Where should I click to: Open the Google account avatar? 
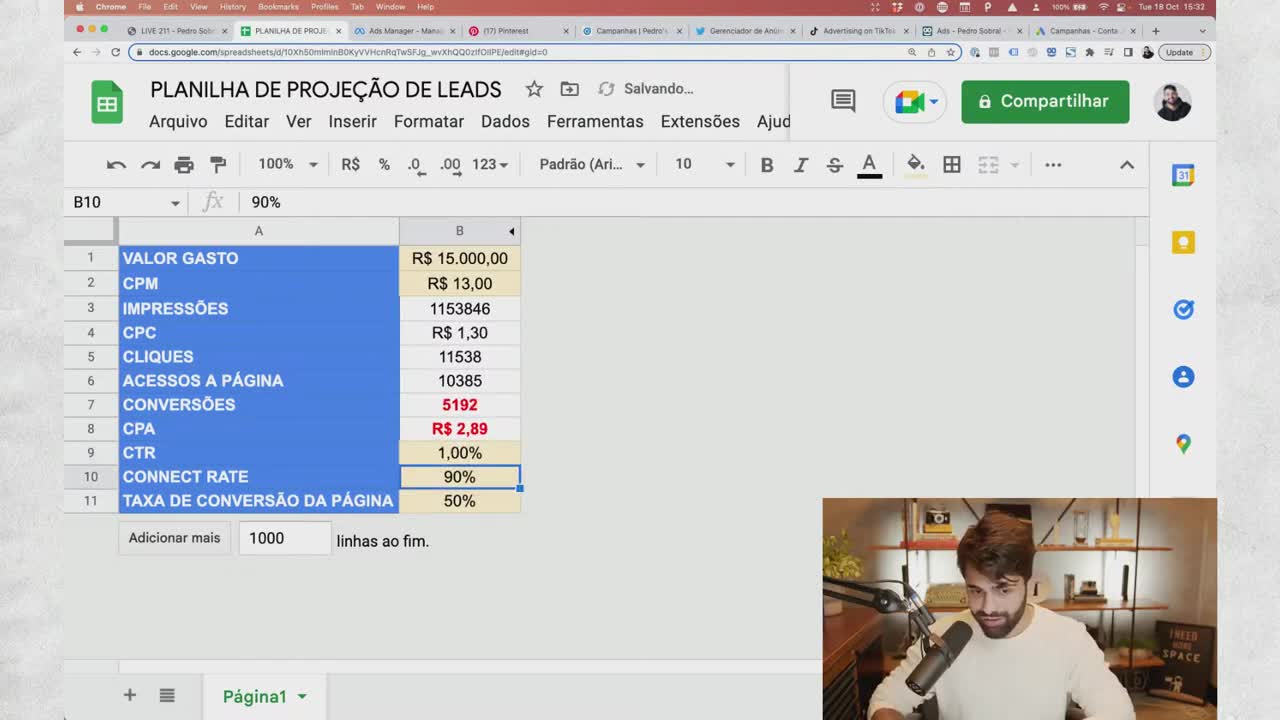(x=1173, y=101)
